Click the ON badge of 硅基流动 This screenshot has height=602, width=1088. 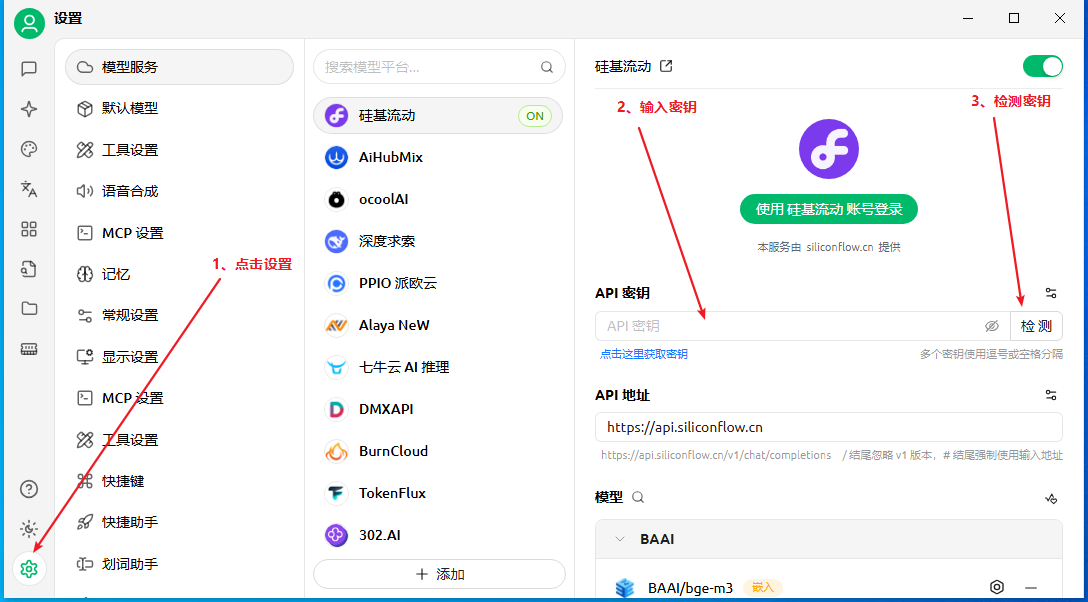tap(535, 116)
